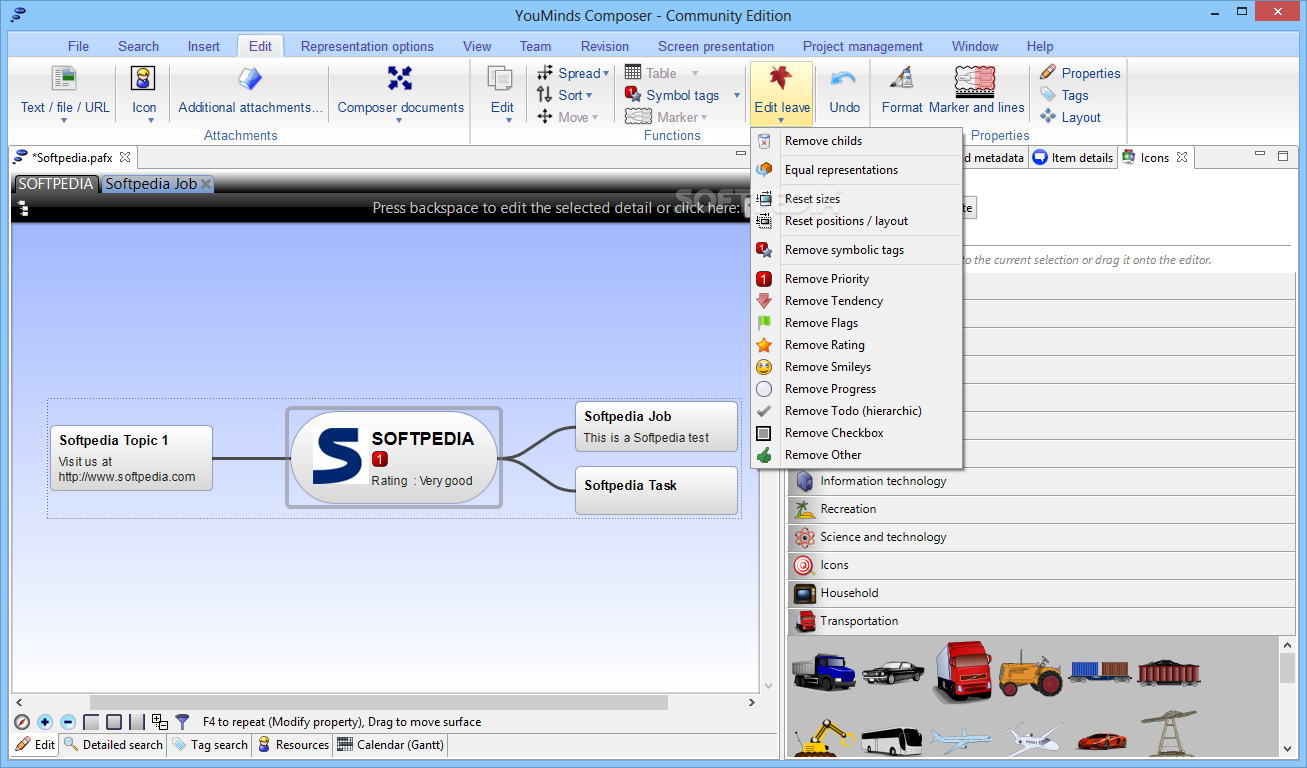
Task: Open Marker and lines tool
Action: 976,90
